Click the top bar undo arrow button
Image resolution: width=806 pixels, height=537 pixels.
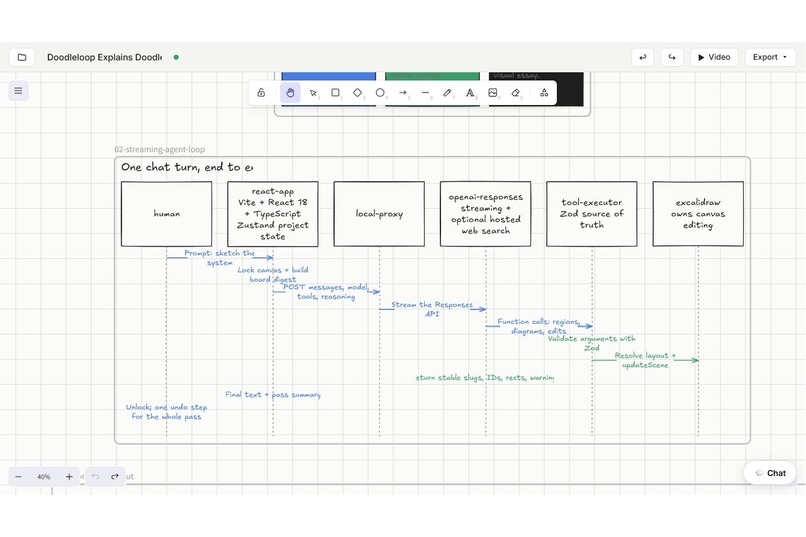643,57
